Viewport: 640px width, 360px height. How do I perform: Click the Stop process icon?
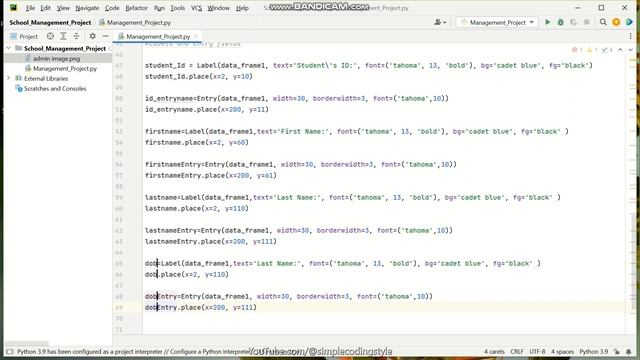(587, 22)
